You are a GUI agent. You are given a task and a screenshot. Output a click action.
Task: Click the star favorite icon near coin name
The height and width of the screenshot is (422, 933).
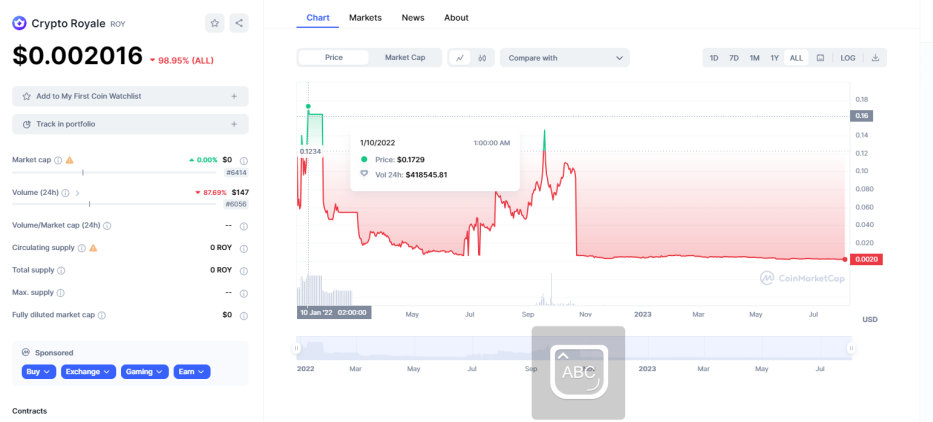pyautogui.click(x=215, y=23)
